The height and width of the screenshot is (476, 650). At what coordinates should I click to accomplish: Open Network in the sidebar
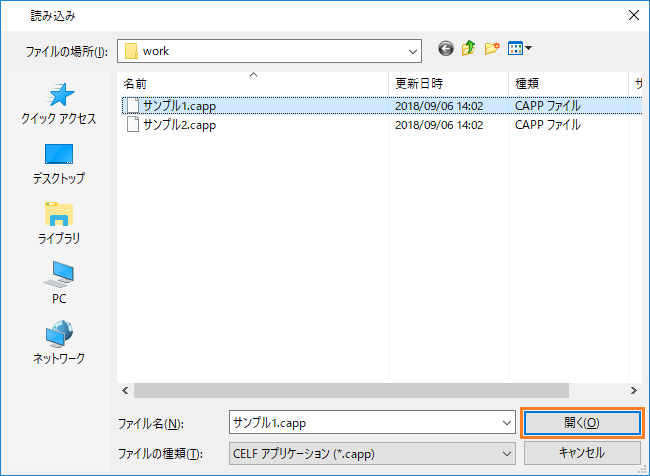click(59, 344)
